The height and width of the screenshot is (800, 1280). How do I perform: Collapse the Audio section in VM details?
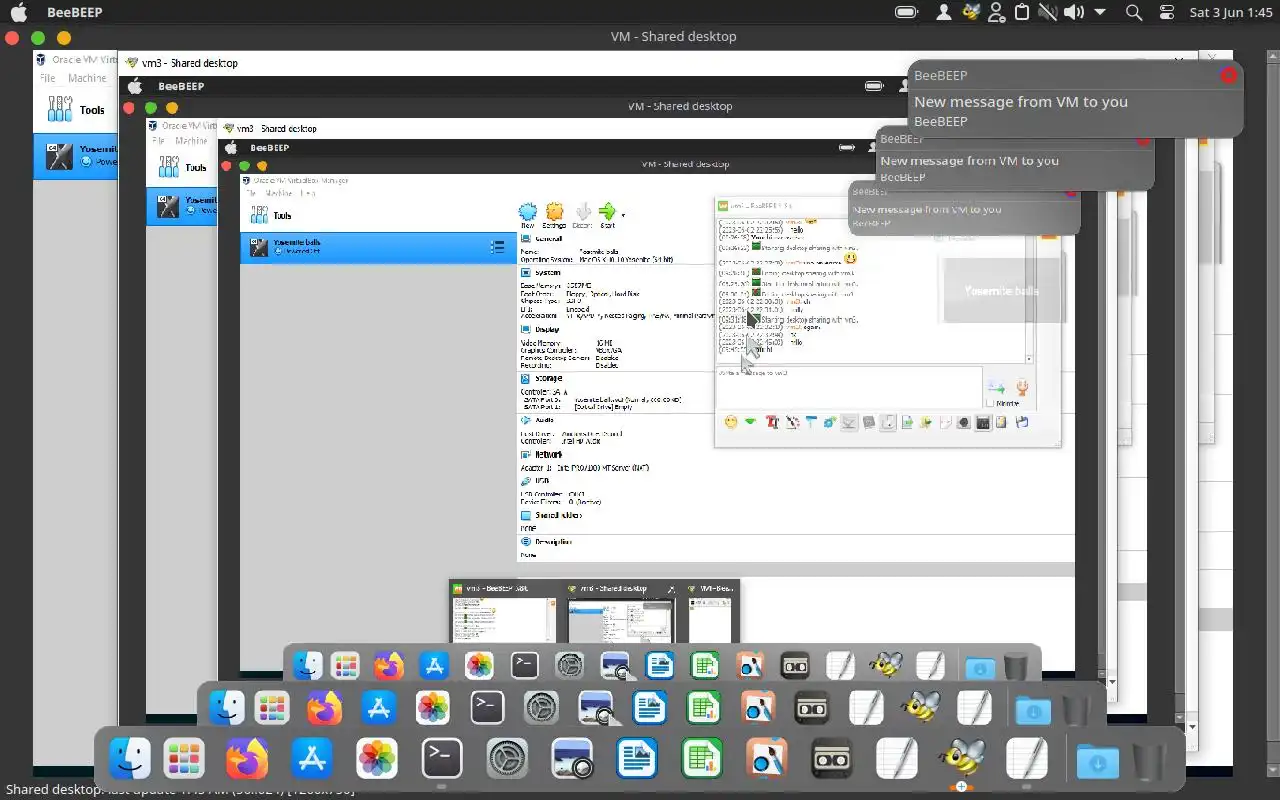point(544,420)
